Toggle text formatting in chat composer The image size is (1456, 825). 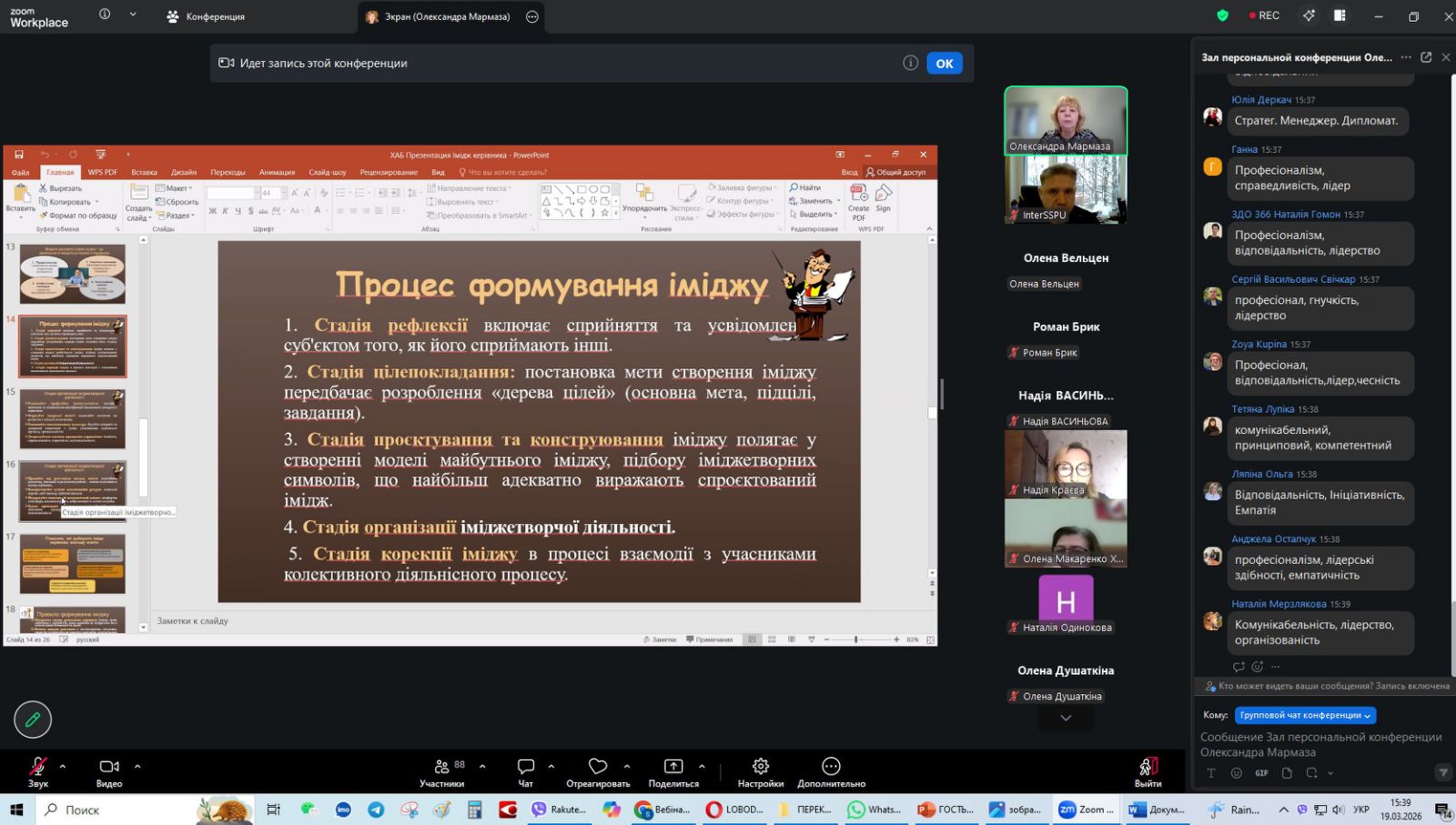click(x=1211, y=773)
